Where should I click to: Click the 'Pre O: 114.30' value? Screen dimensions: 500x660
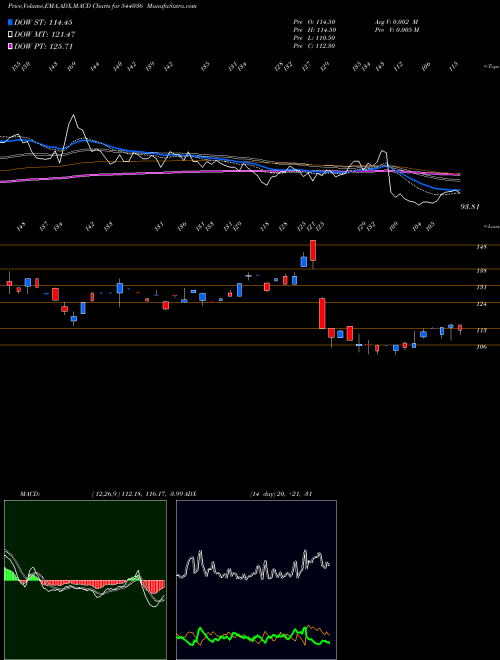pyautogui.click(x=314, y=22)
